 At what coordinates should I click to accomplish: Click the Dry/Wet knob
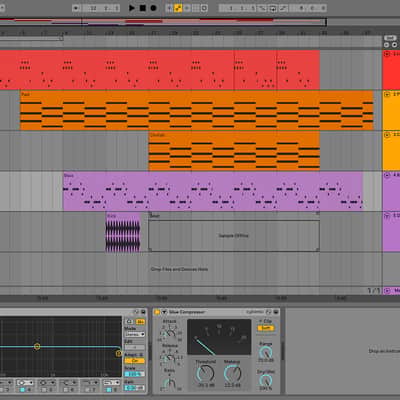[266, 380]
